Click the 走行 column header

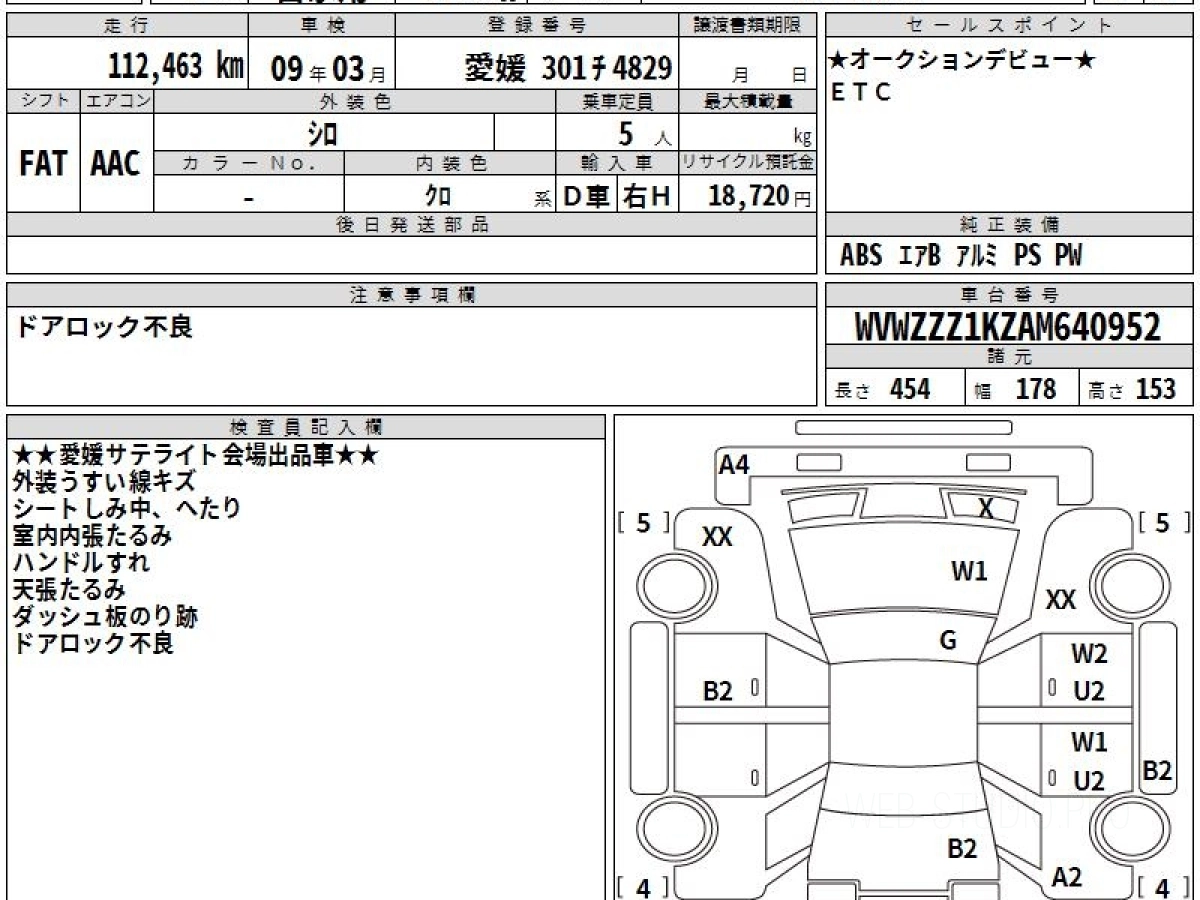(125, 26)
